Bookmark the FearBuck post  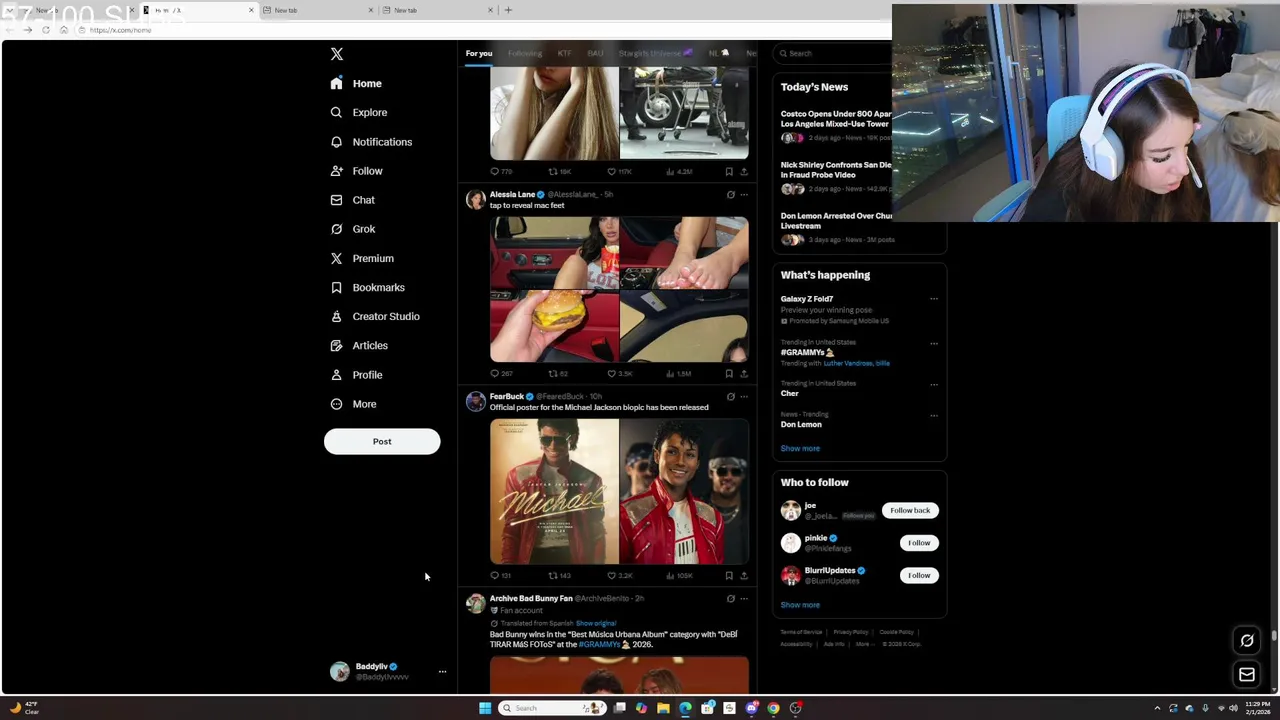click(x=729, y=575)
